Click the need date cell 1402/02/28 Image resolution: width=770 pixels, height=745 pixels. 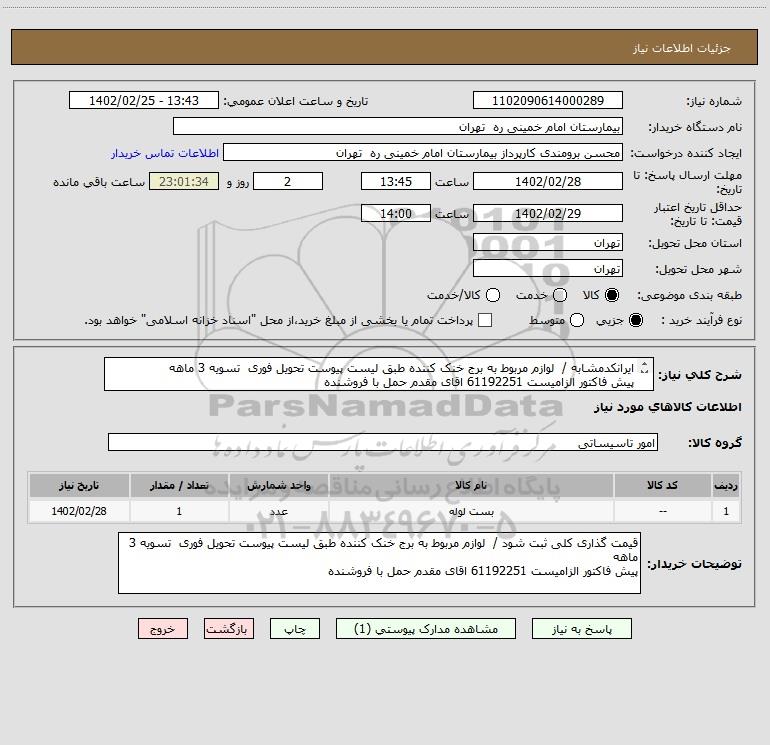(x=79, y=511)
